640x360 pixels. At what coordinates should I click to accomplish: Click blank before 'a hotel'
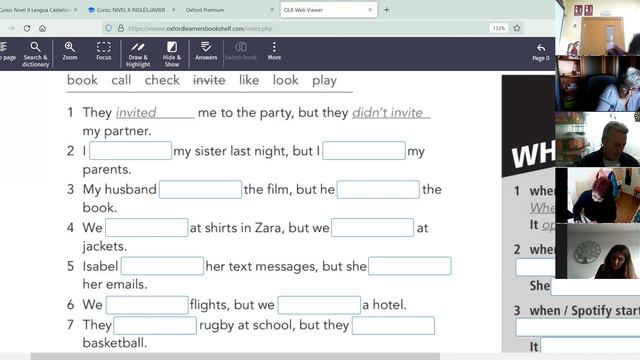(319, 305)
